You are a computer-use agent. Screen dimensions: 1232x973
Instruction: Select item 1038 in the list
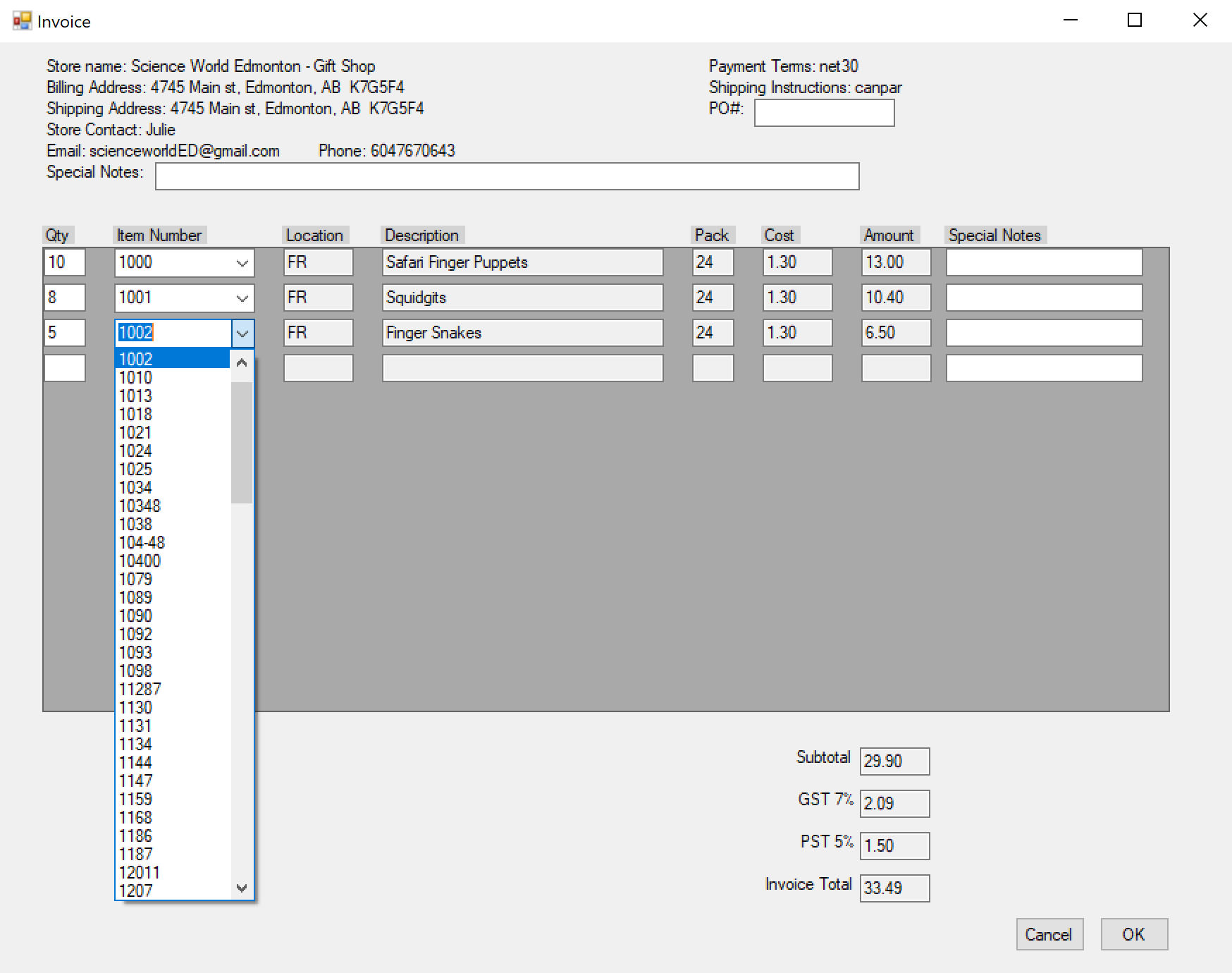pyautogui.click(x=173, y=524)
